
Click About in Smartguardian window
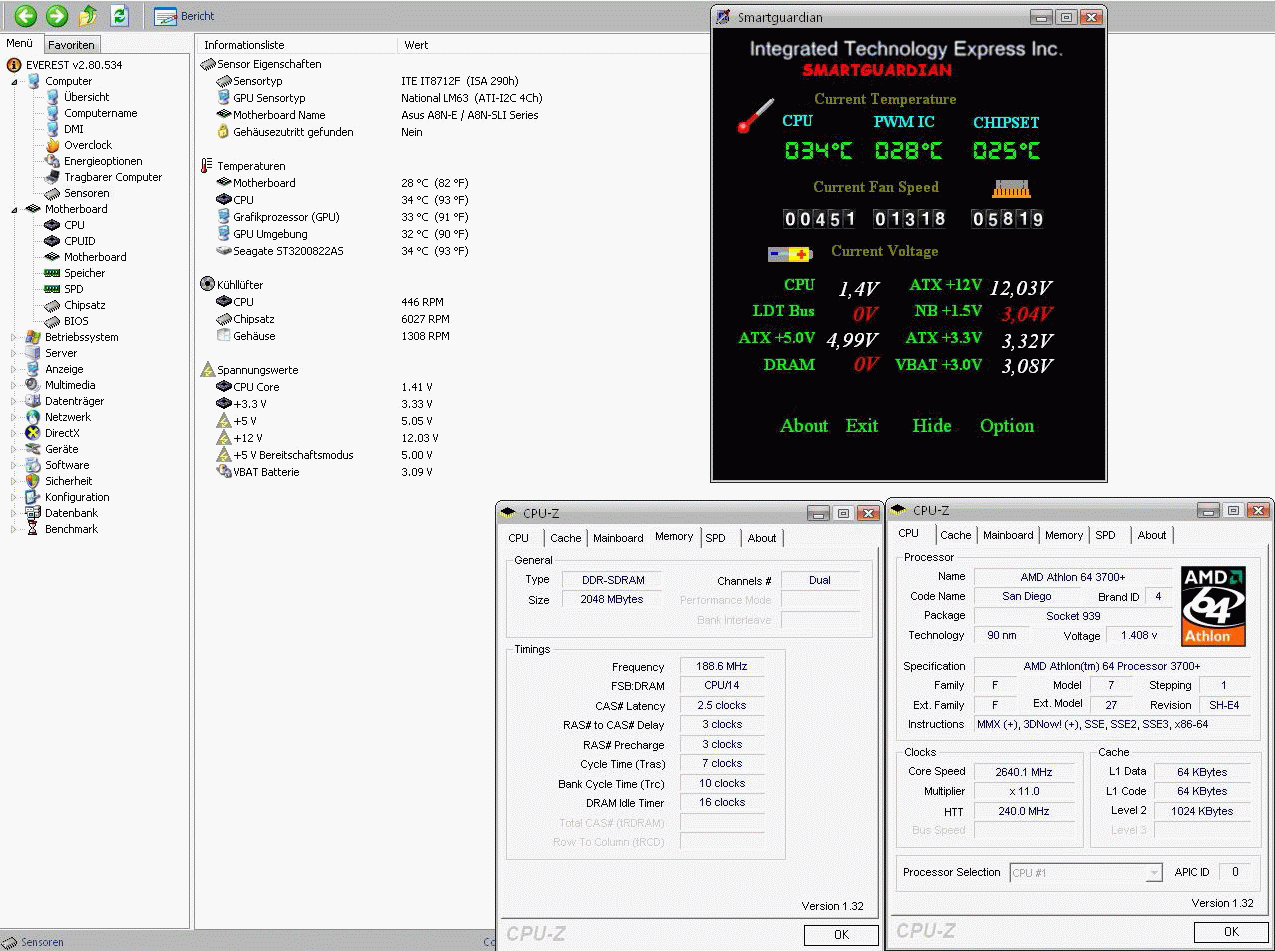point(804,426)
